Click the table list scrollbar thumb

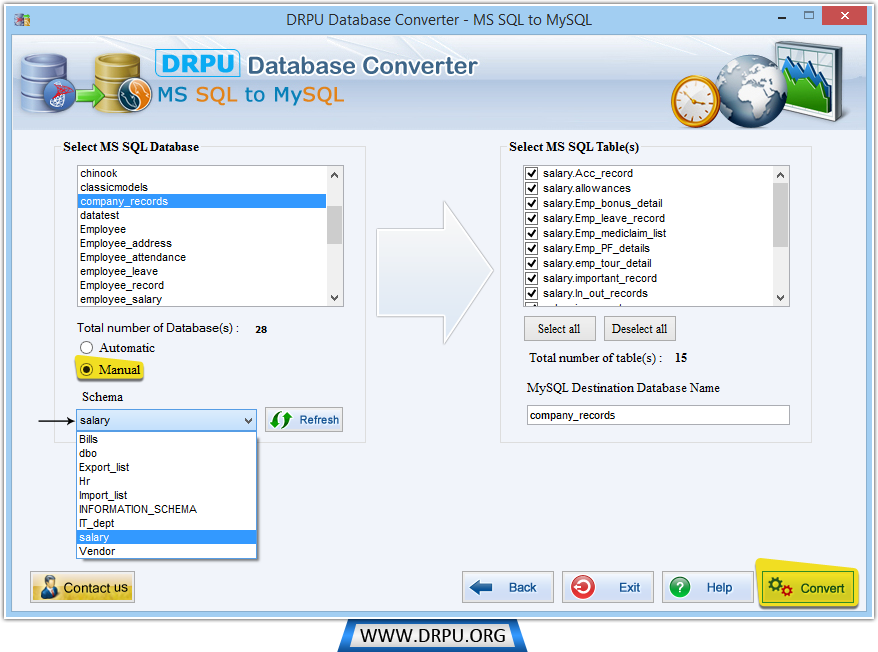(781, 215)
